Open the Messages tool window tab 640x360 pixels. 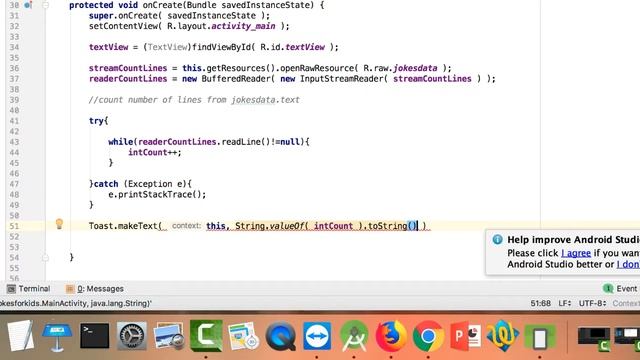point(95,289)
